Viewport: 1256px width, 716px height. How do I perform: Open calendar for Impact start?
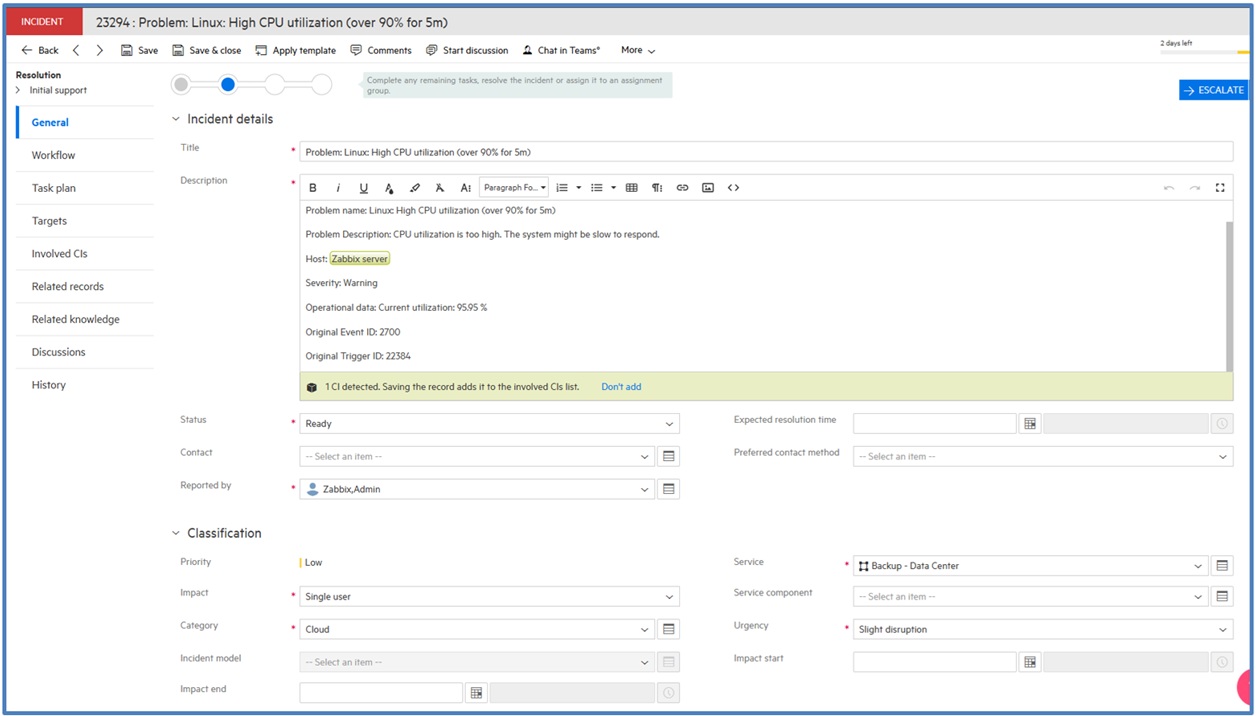point(1030,662)
